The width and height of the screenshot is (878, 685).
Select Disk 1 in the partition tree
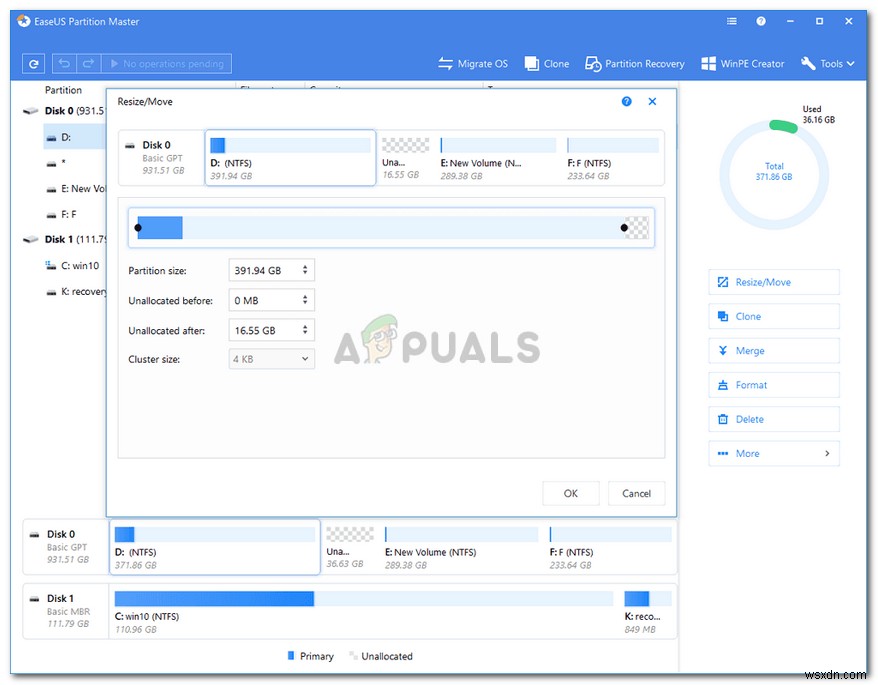[x=63, y=239]
